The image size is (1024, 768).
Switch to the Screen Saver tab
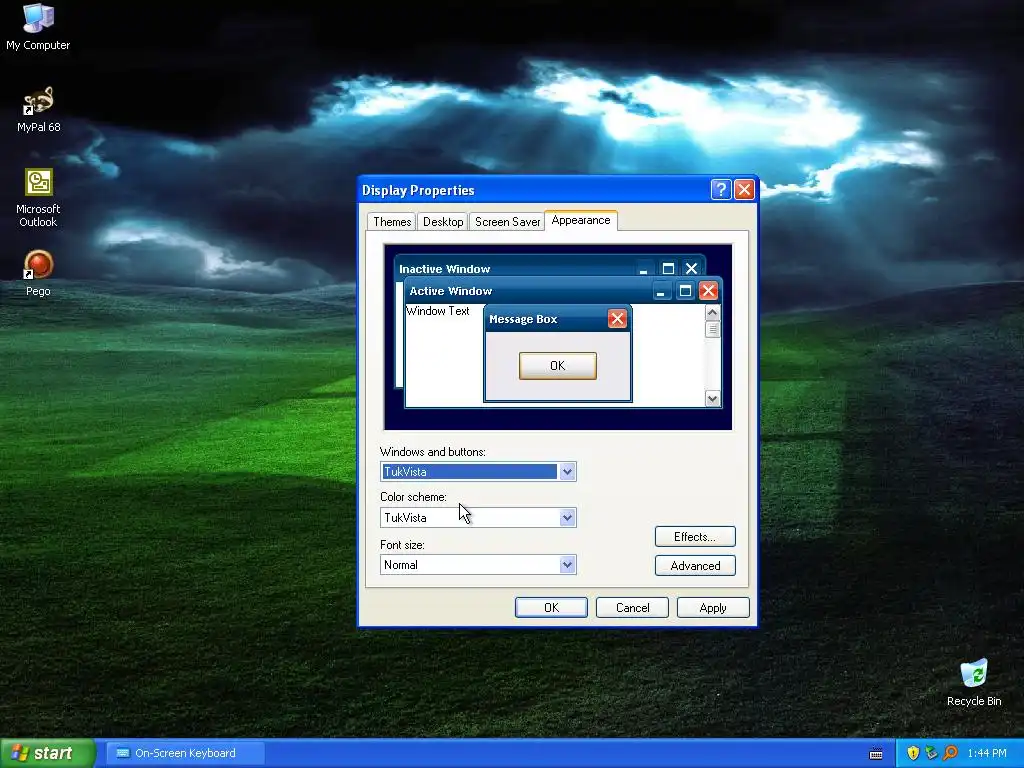507,221
